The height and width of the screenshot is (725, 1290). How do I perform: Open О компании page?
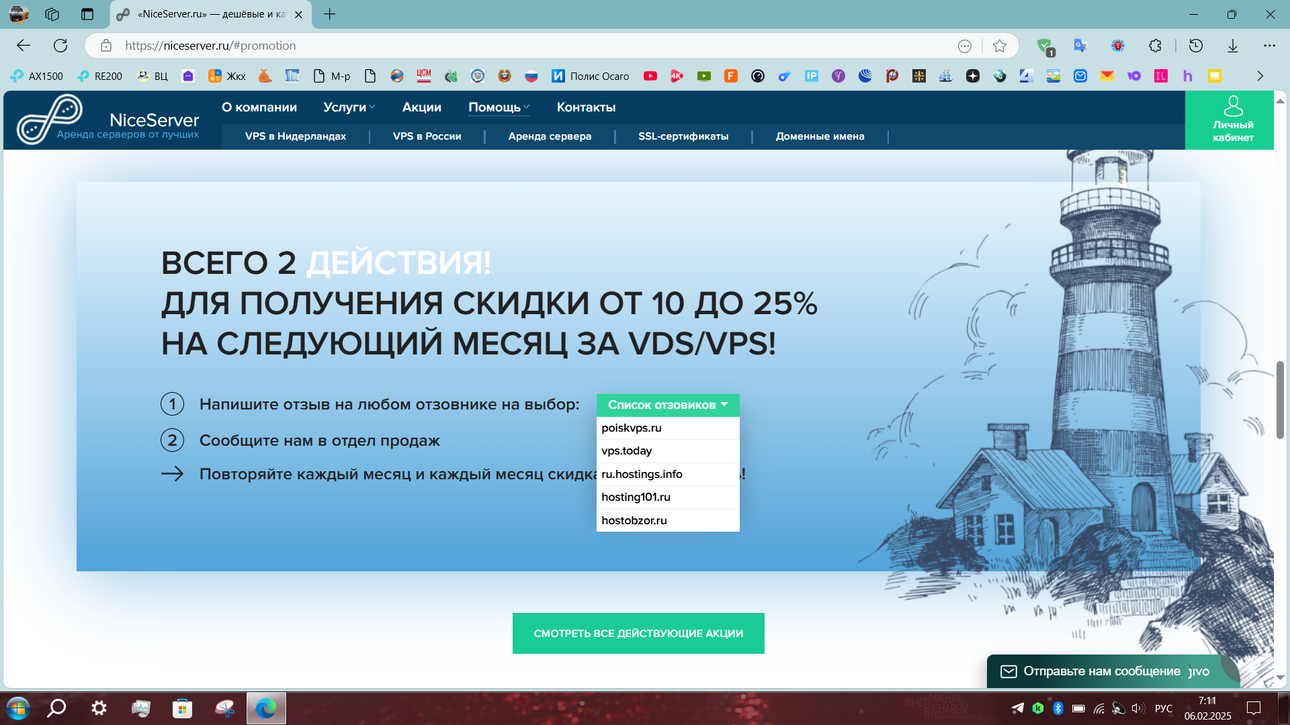(259, 107)
